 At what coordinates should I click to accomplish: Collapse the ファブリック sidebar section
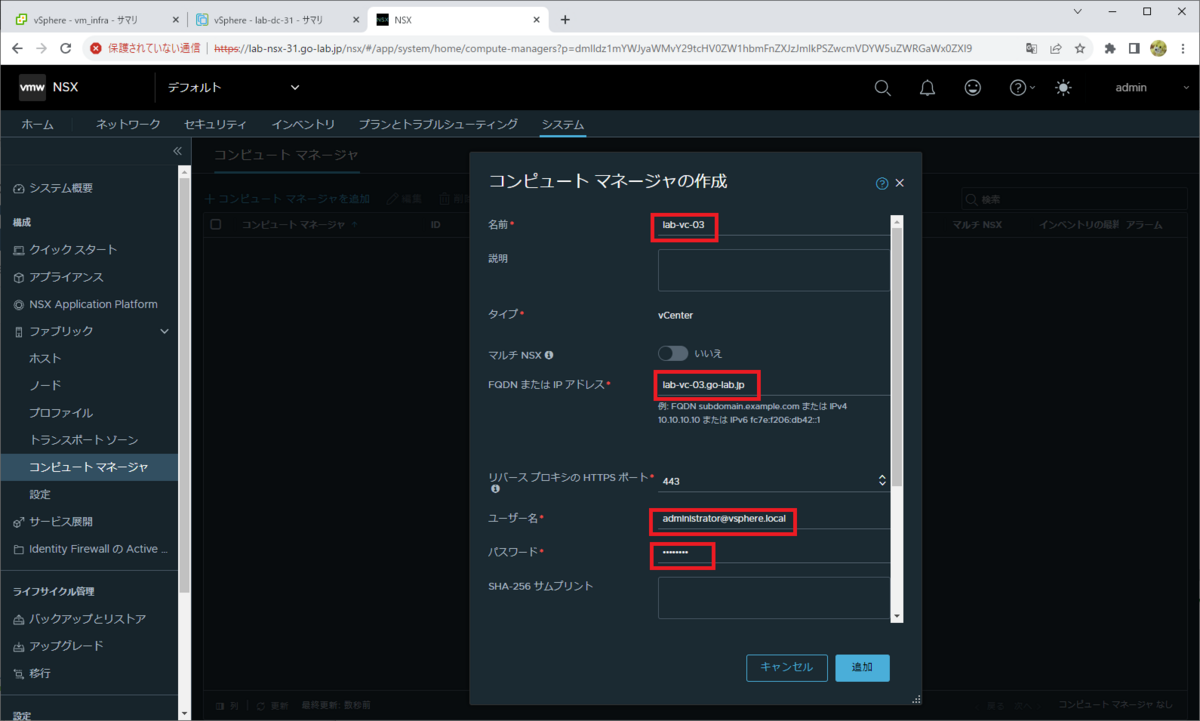click(166, 331)
